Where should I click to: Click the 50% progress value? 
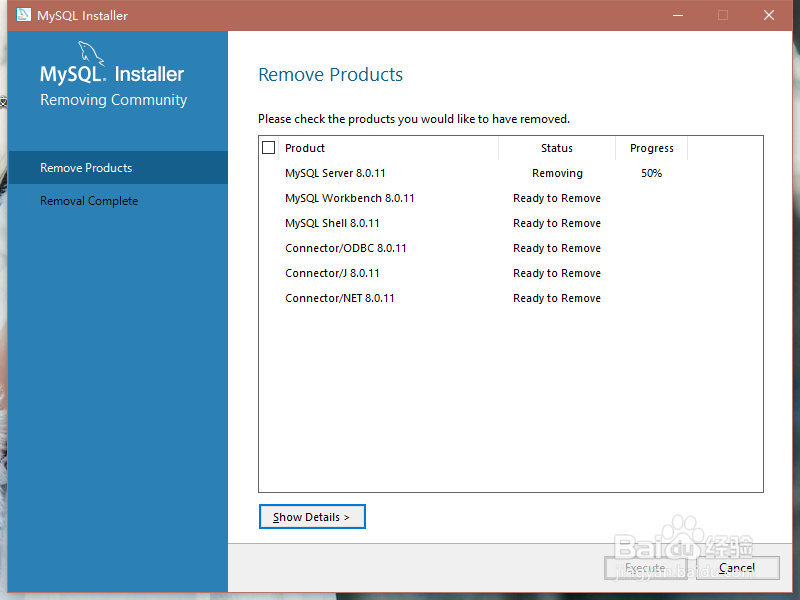652,173
